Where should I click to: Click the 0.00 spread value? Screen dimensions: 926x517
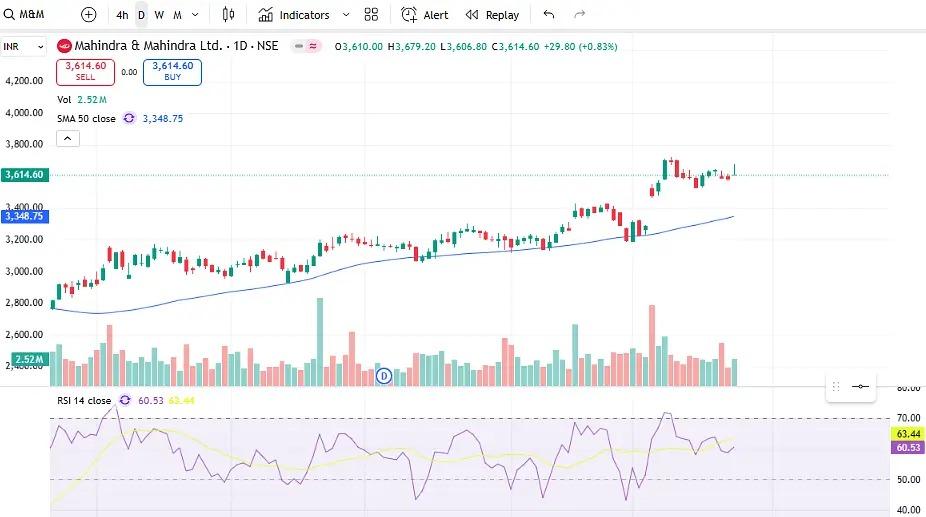129,72
